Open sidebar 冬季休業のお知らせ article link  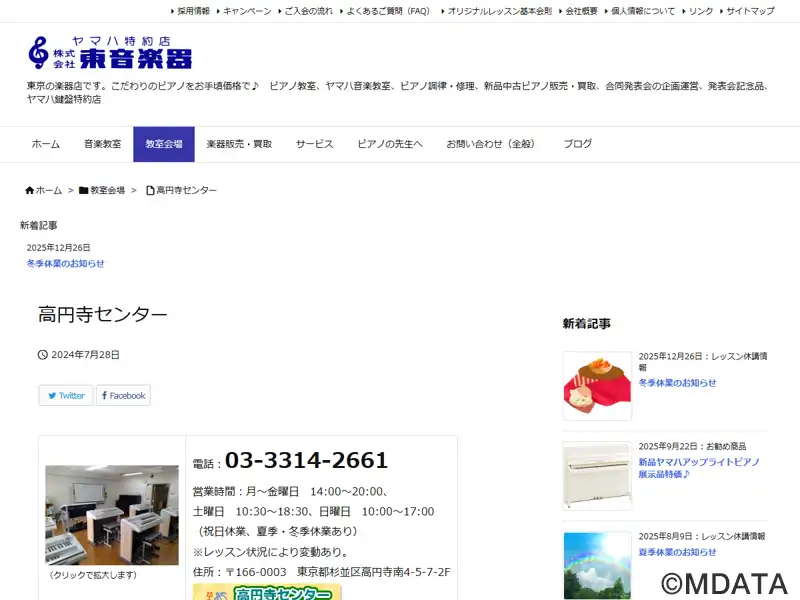[x=678, y=383]
